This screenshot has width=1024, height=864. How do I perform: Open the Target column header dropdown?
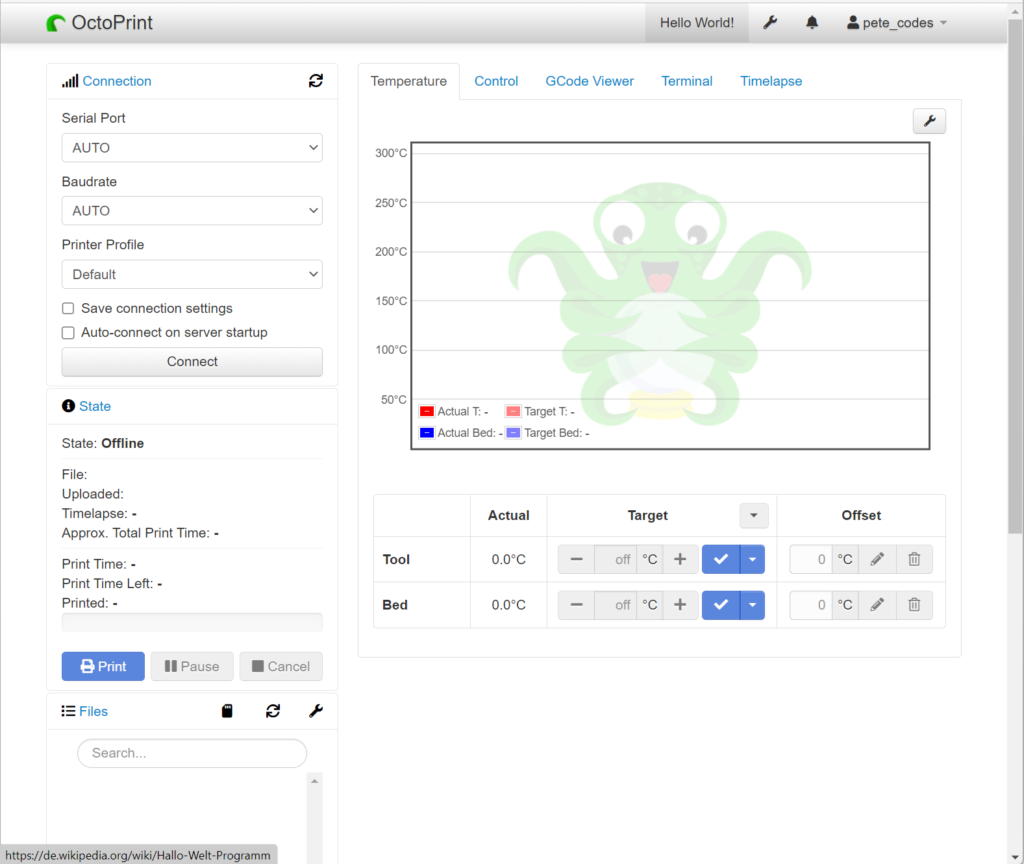pyautogui.click(x=754, y=515)
